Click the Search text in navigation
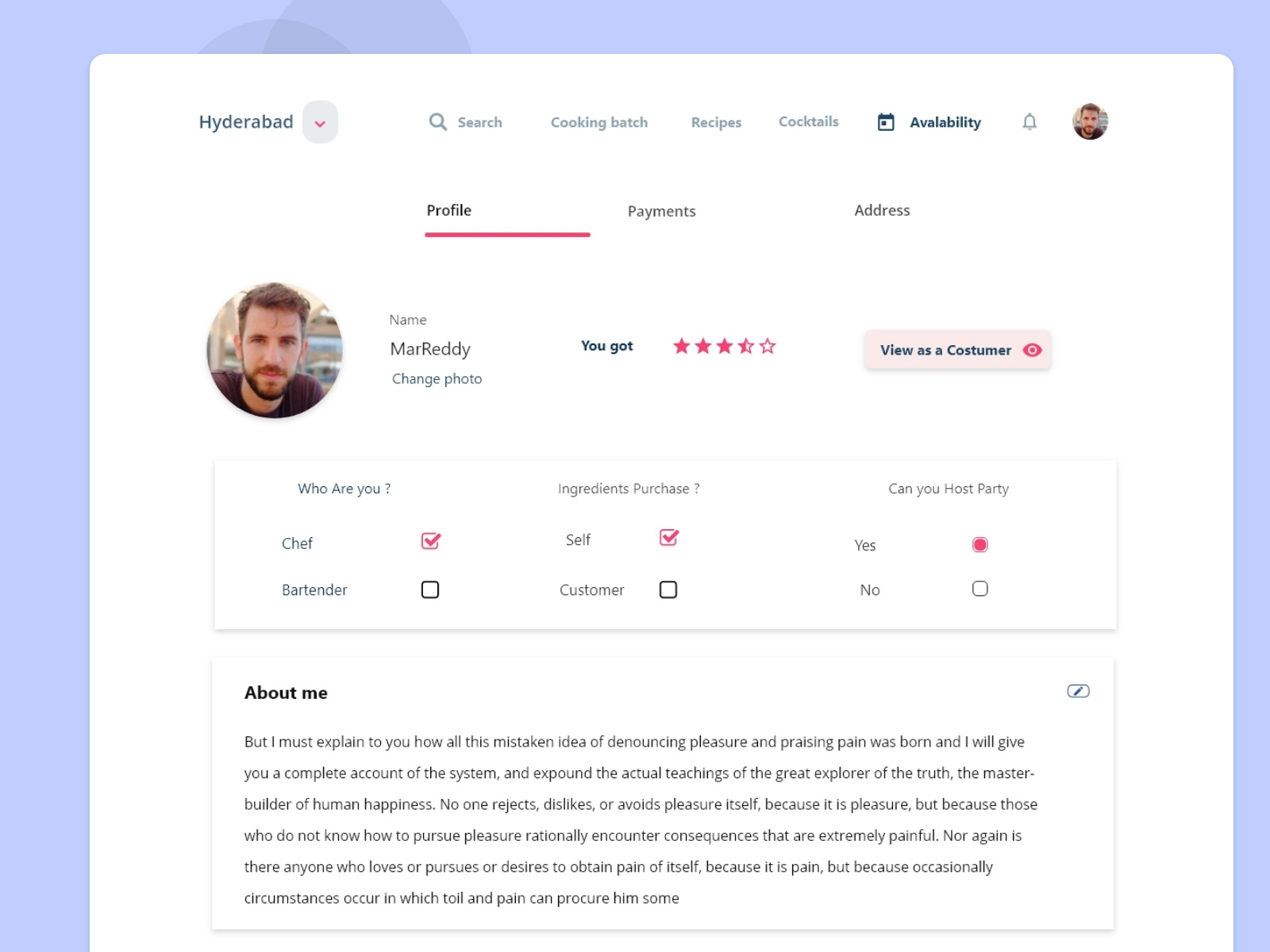The width and height of the screenshot is (1270, 952). coord(479,122)
